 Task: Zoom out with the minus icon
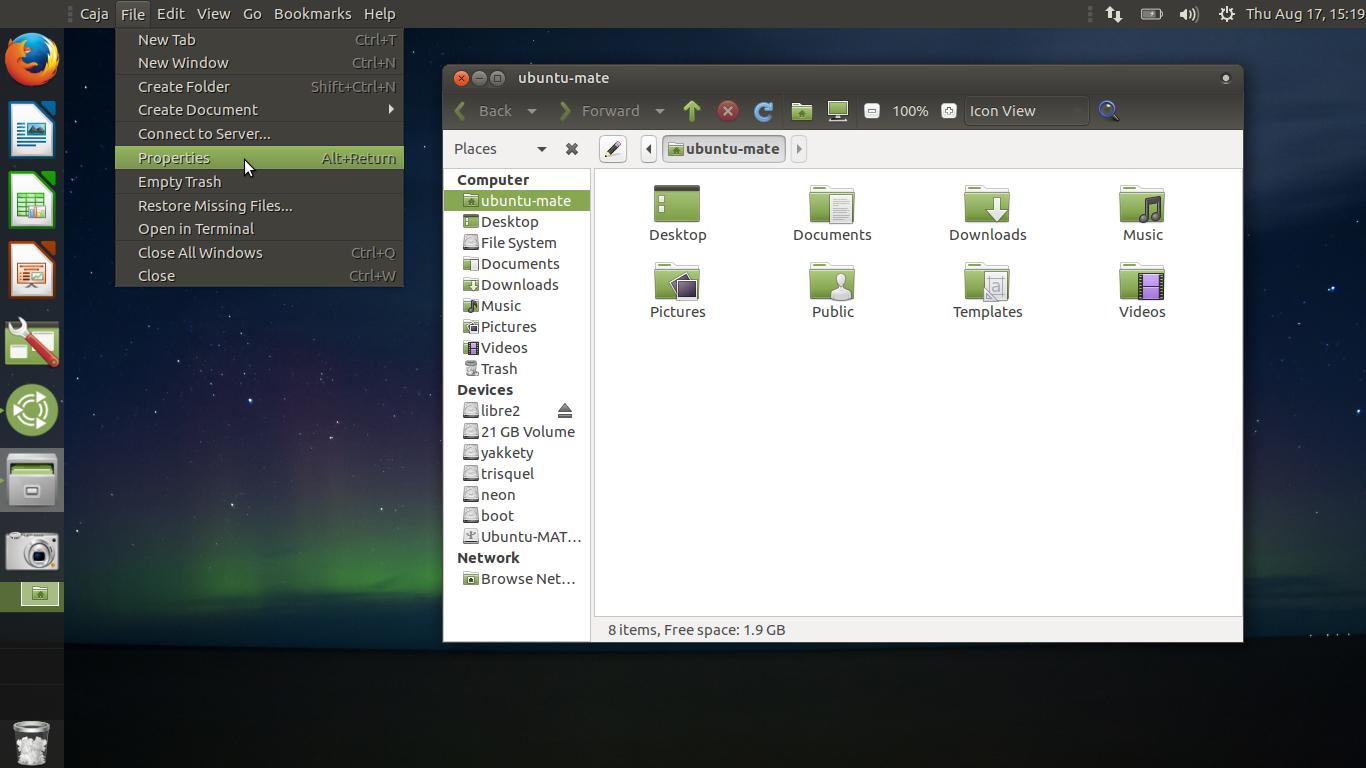click(872, 111)
